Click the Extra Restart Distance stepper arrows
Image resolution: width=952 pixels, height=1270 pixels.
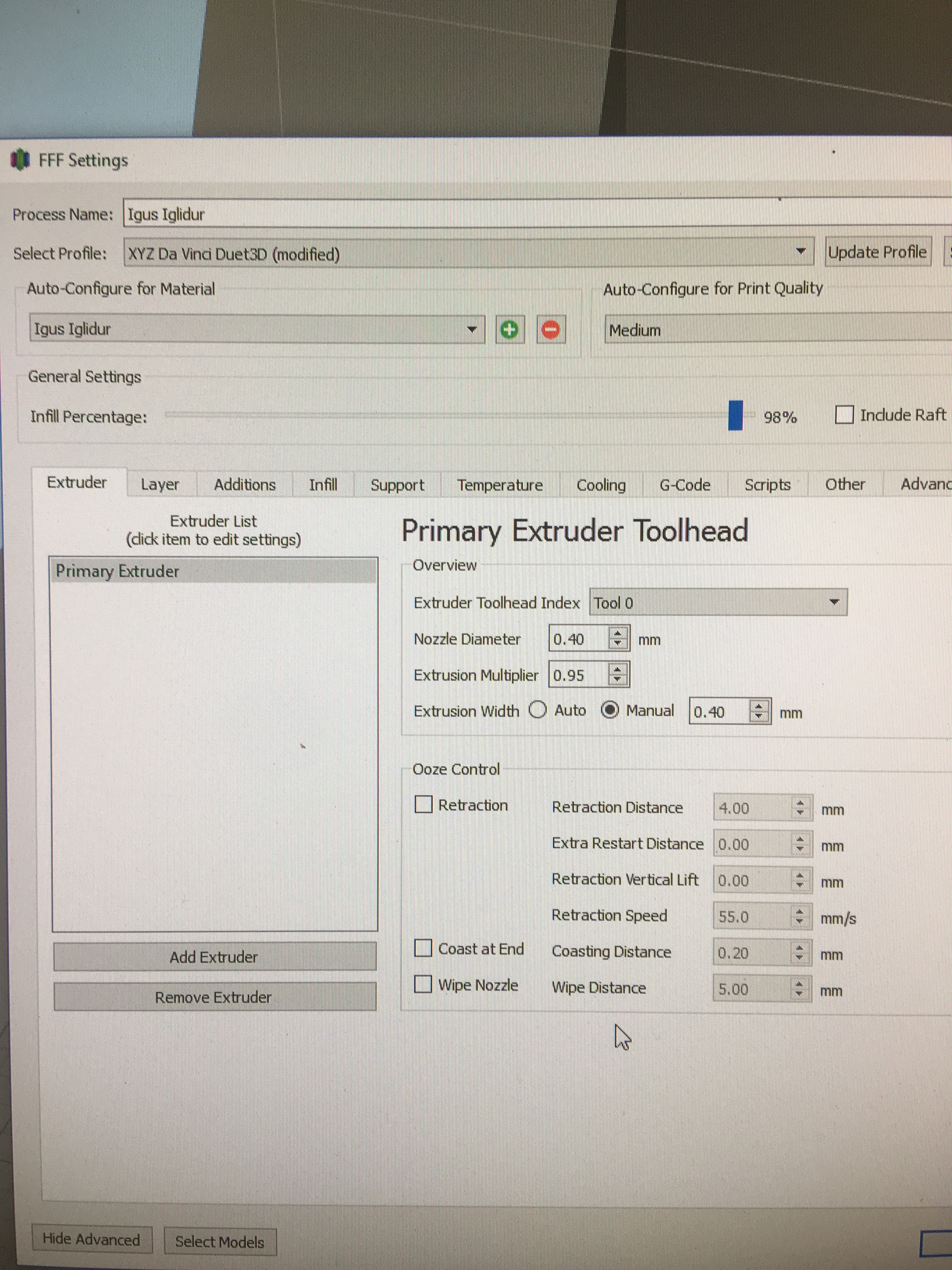[799, 844]
